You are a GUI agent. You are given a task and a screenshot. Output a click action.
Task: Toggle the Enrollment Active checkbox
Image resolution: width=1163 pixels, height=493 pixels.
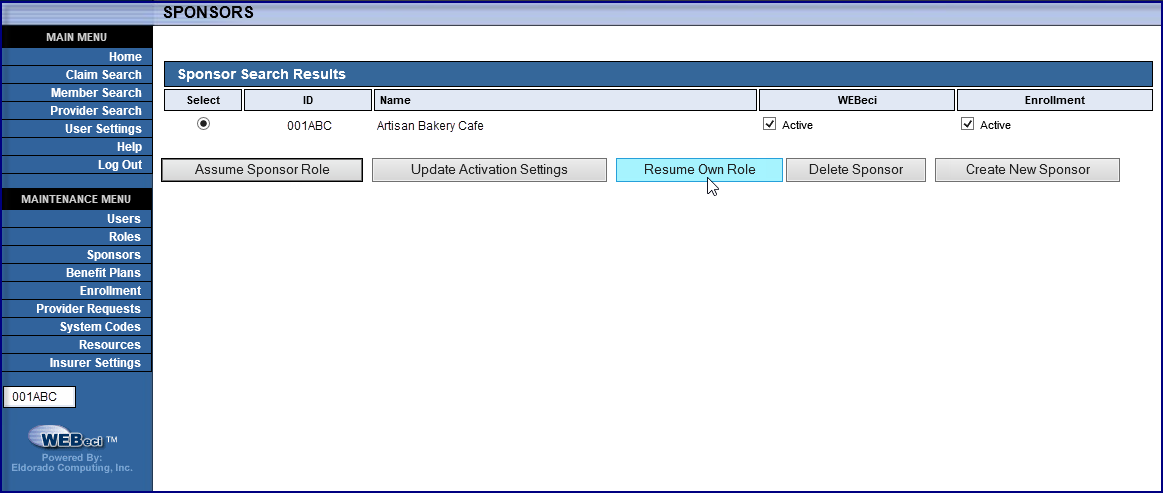967,124
